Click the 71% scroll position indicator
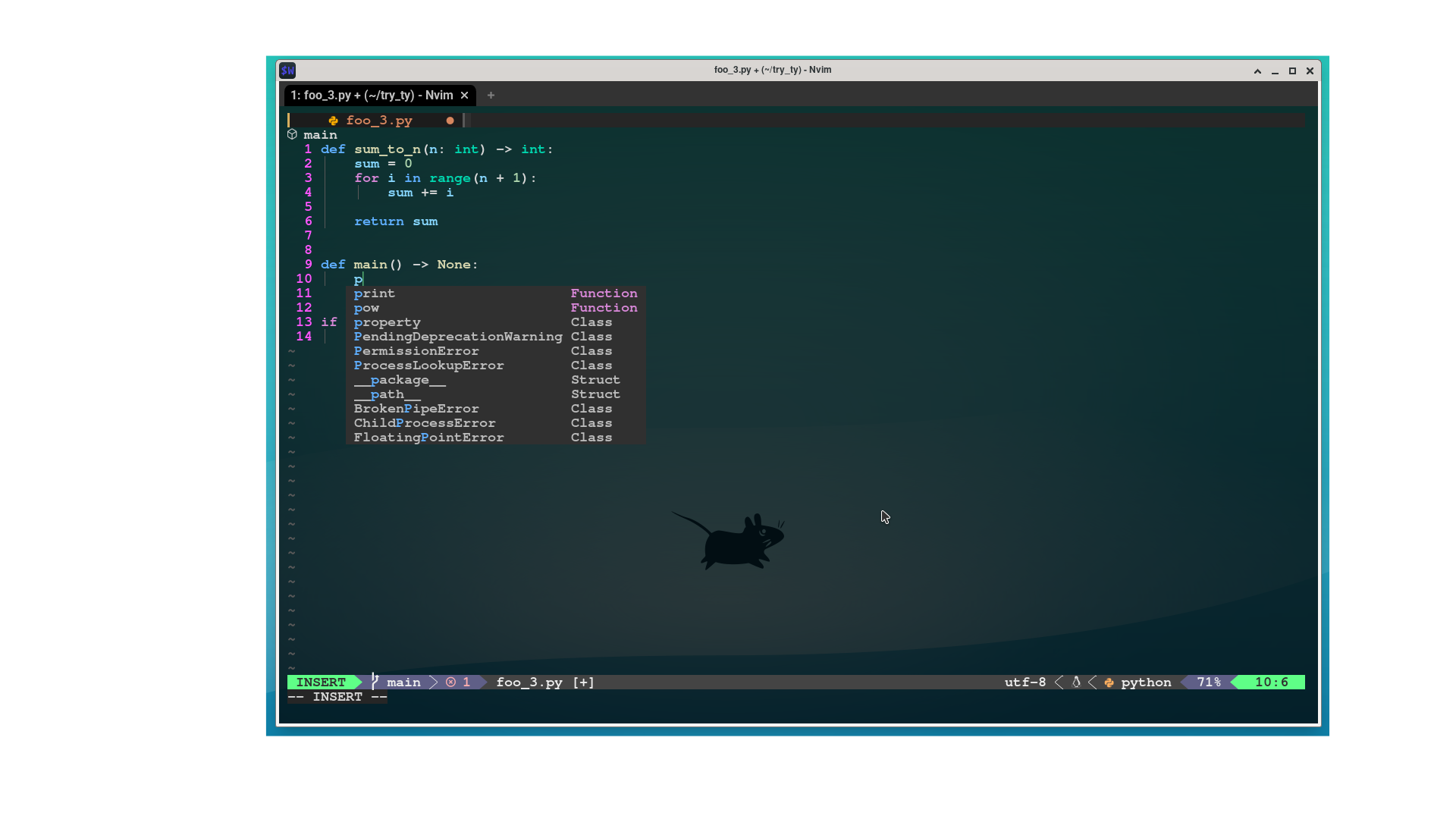This screenshot has height=819, width=1456. 1209,682
